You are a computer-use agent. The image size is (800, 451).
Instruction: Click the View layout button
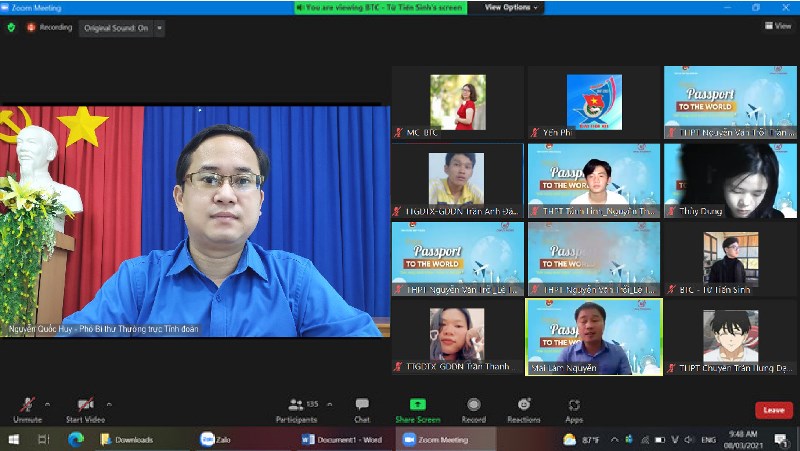pos(777,26)
